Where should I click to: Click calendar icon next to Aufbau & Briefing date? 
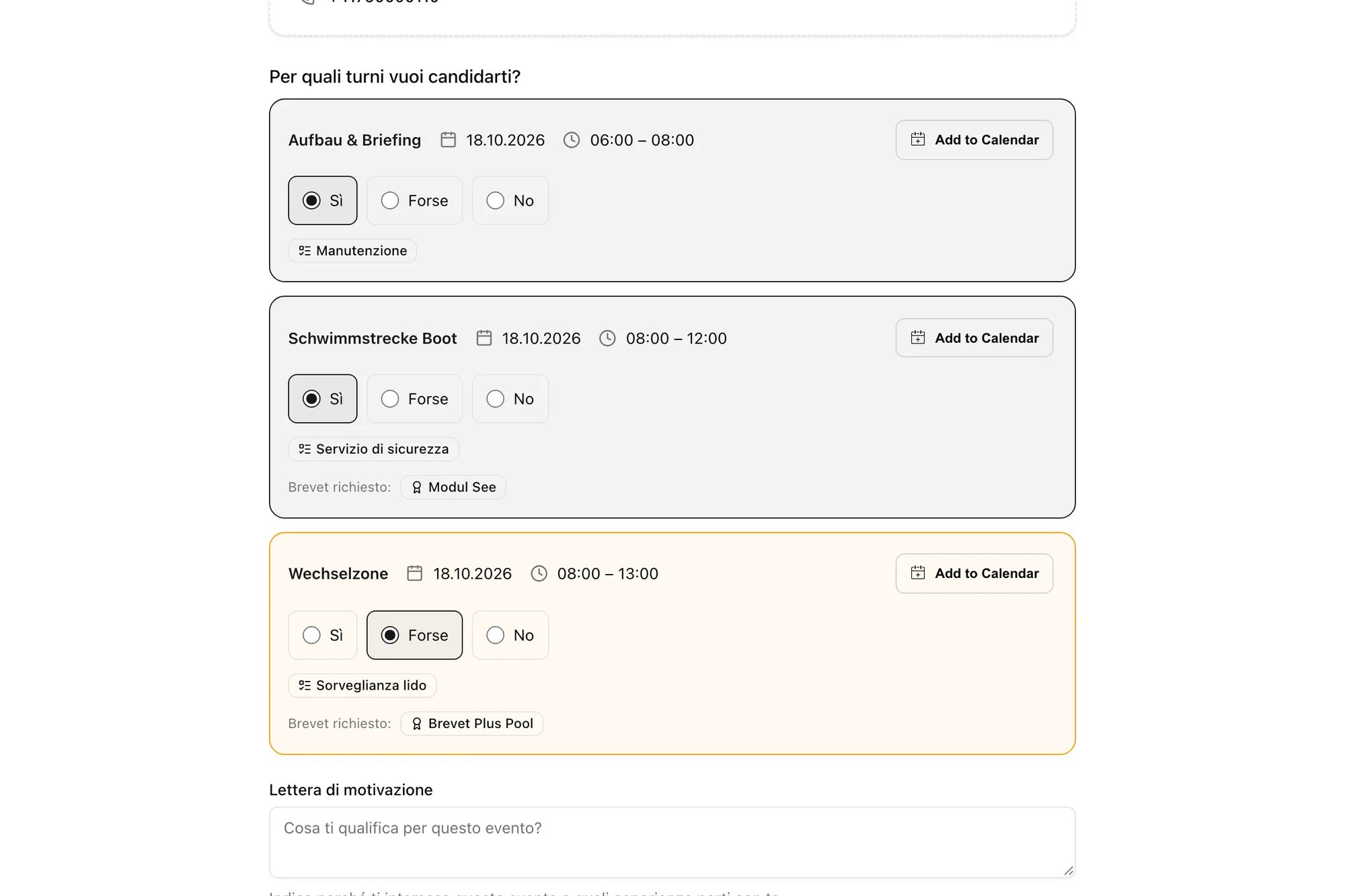click(x=448, y=140)
